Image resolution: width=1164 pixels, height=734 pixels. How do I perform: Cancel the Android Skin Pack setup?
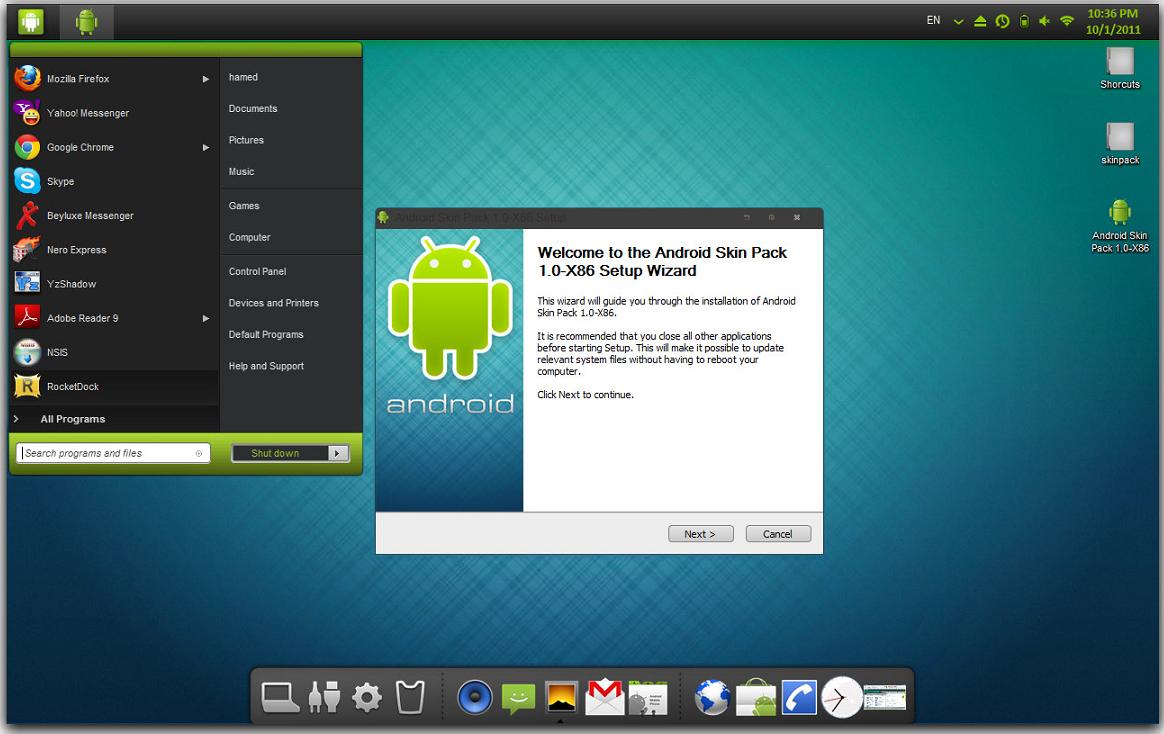click(777, 534)
